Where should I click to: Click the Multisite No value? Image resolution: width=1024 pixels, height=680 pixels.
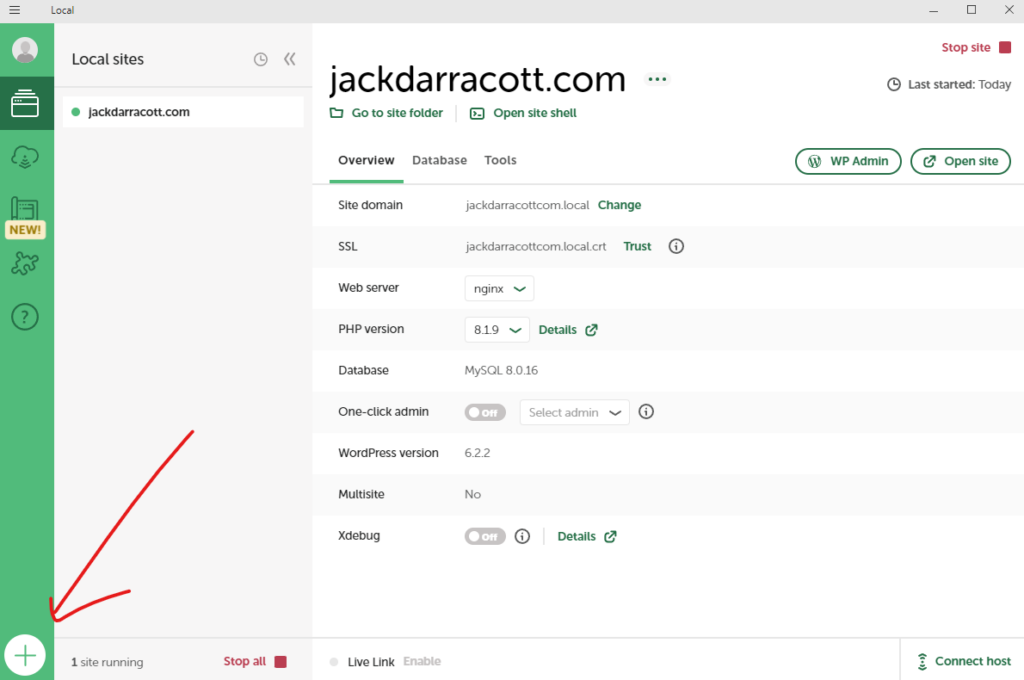tap(473, 494)
